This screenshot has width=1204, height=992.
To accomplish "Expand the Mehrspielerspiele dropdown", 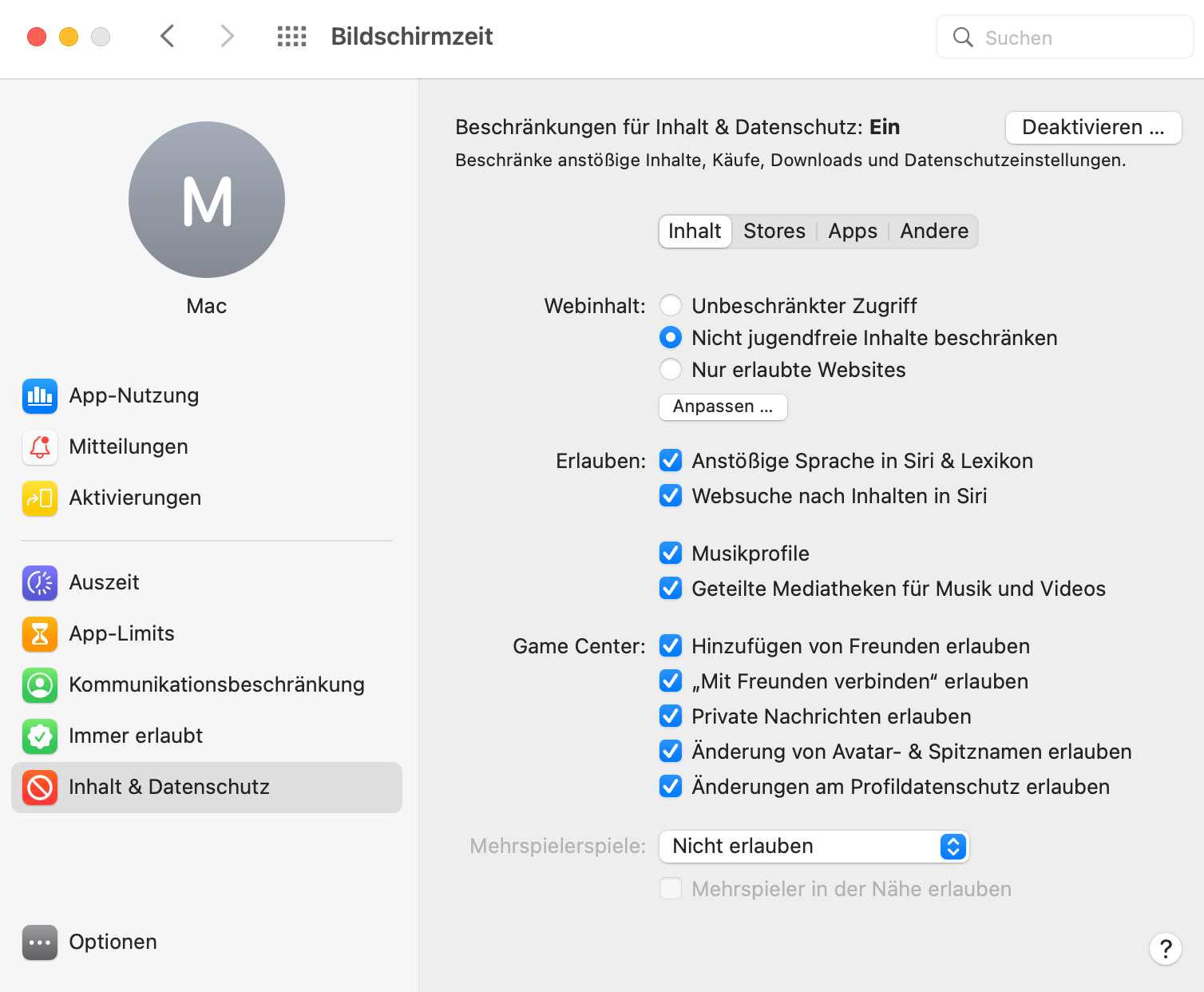I will [814, 847].
